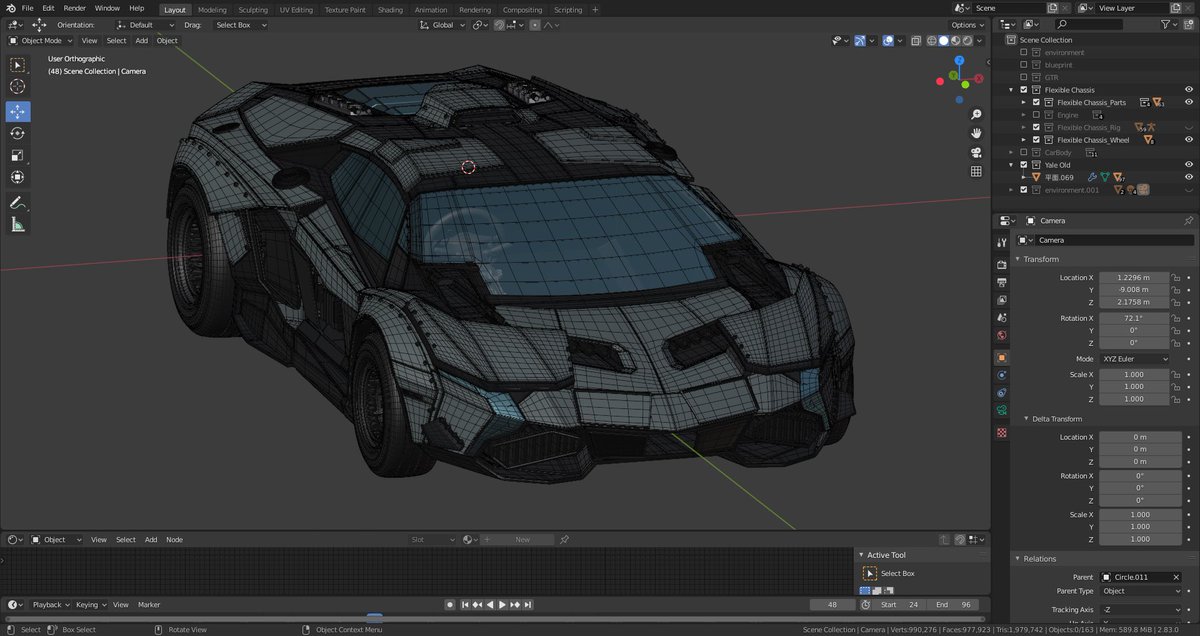Collapse the Relations panel
Image resolution: width=1200 pixels, height=636 pixels.
(x=1035, y=559)
